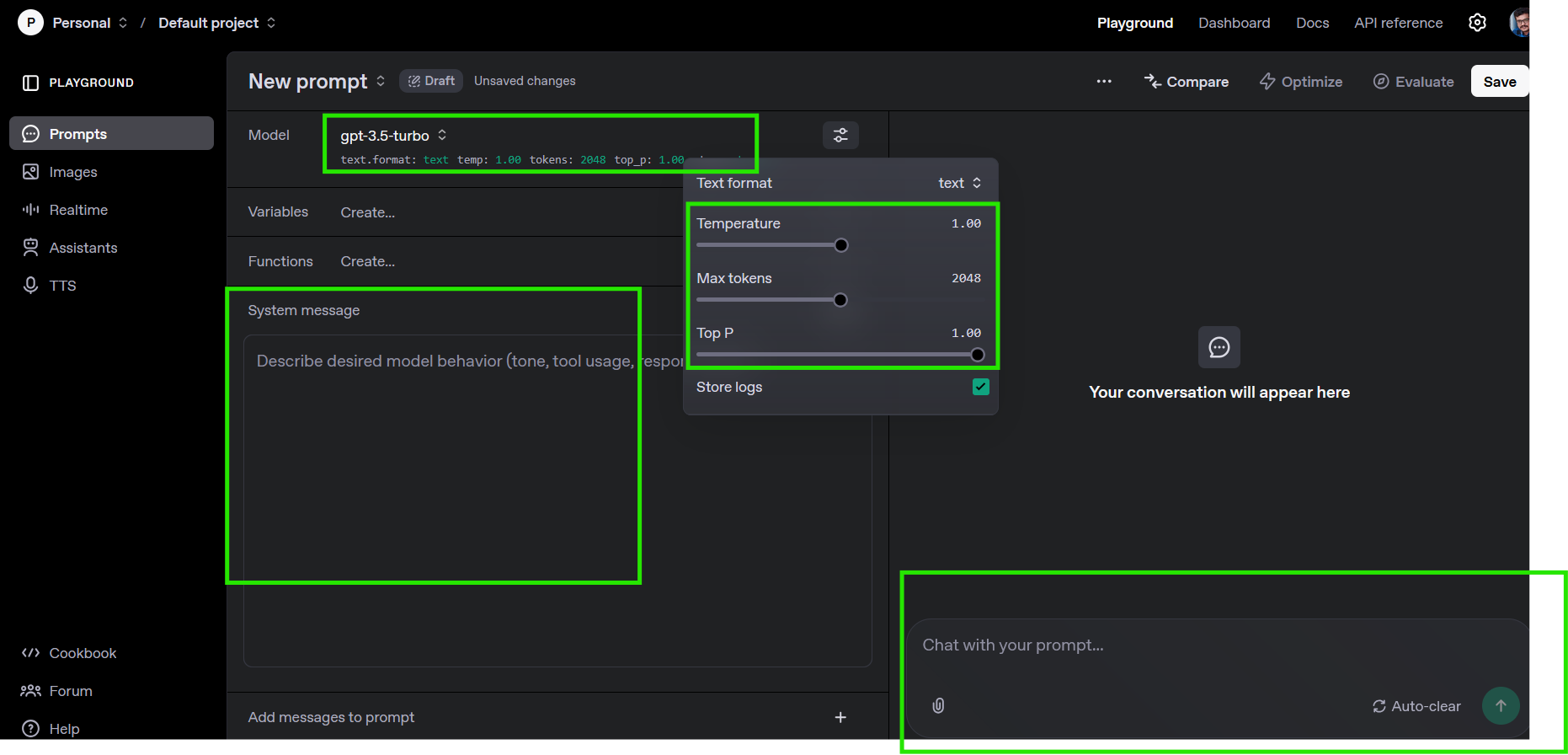Toggle the Playground sidebar panel icon
The height and width of the screenshot is (755, 1568).
31,83
